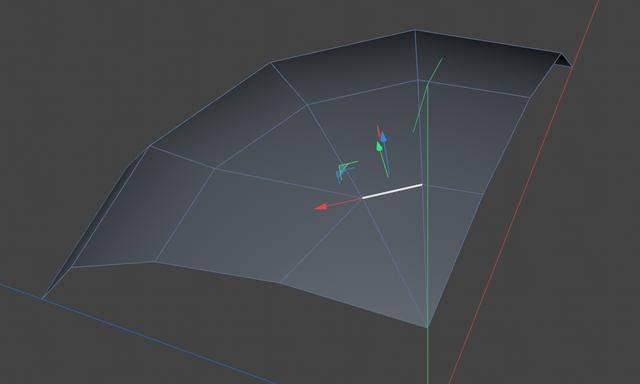Click the green Y-axis gizmo arrow
The image size is (640, 384).
pos(379,146)
